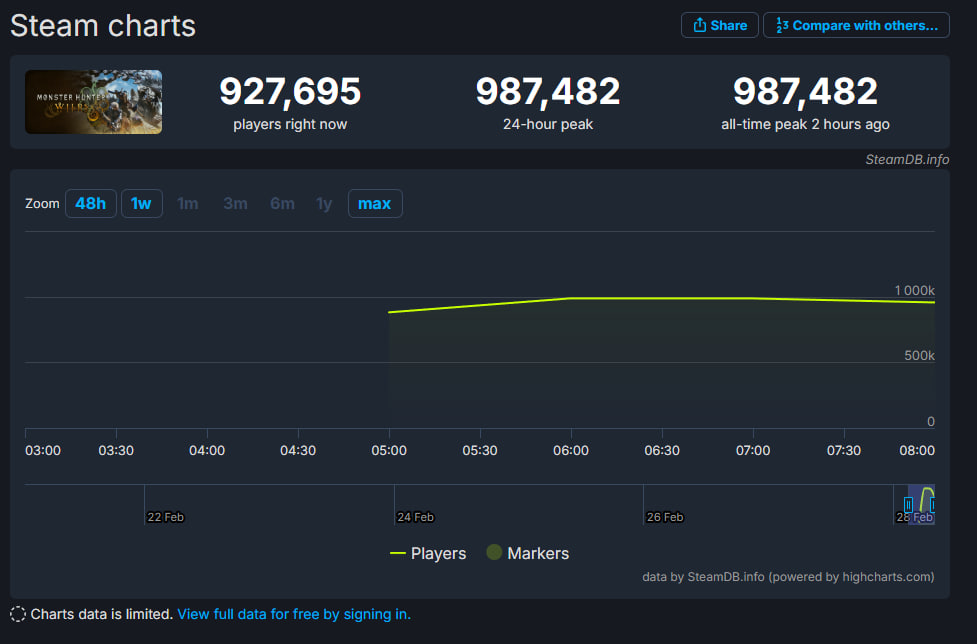Click the 24-hour peak label
The width and height of the screenshot is (977, 644).
coord(548,125)
